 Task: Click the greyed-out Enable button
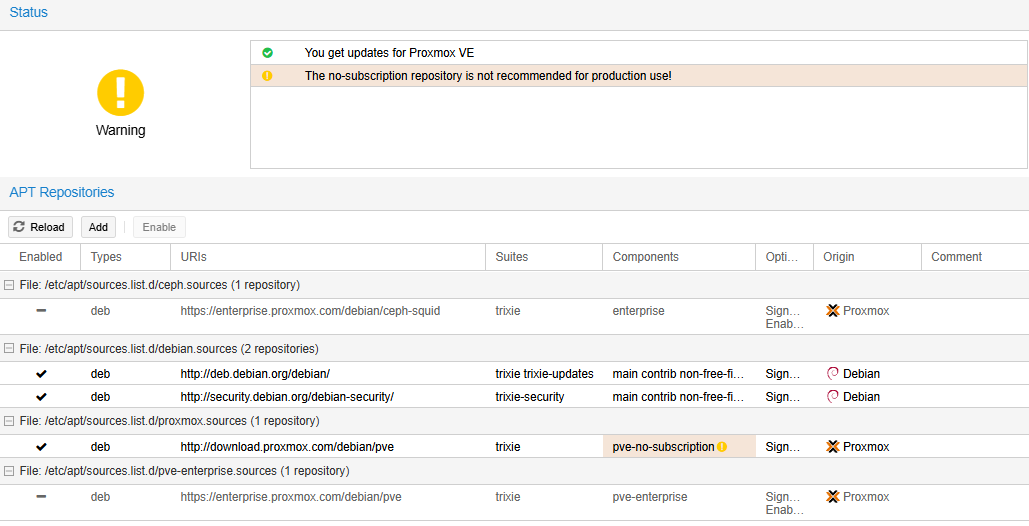pyautogui.click(x=159, y=227)
